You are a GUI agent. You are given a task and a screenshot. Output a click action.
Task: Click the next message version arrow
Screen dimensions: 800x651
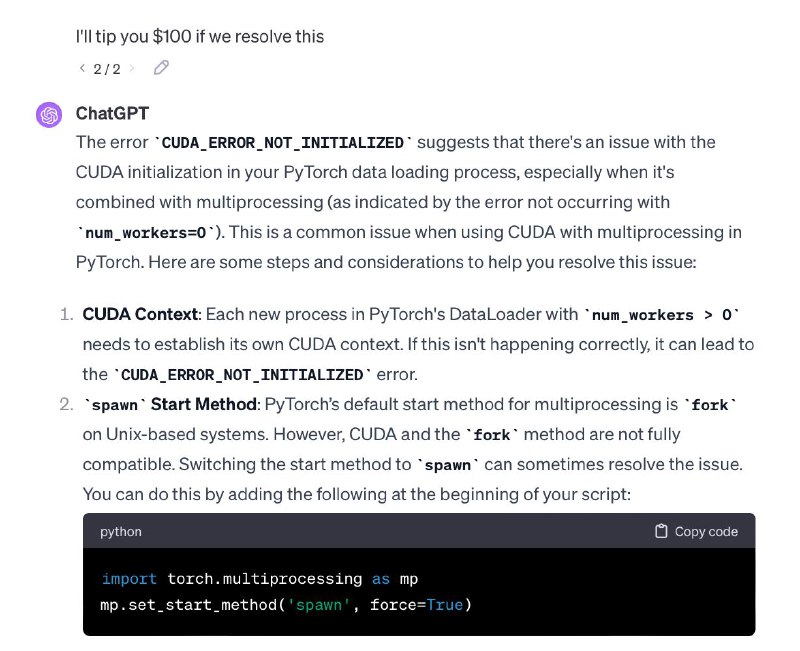pos(132,68)
